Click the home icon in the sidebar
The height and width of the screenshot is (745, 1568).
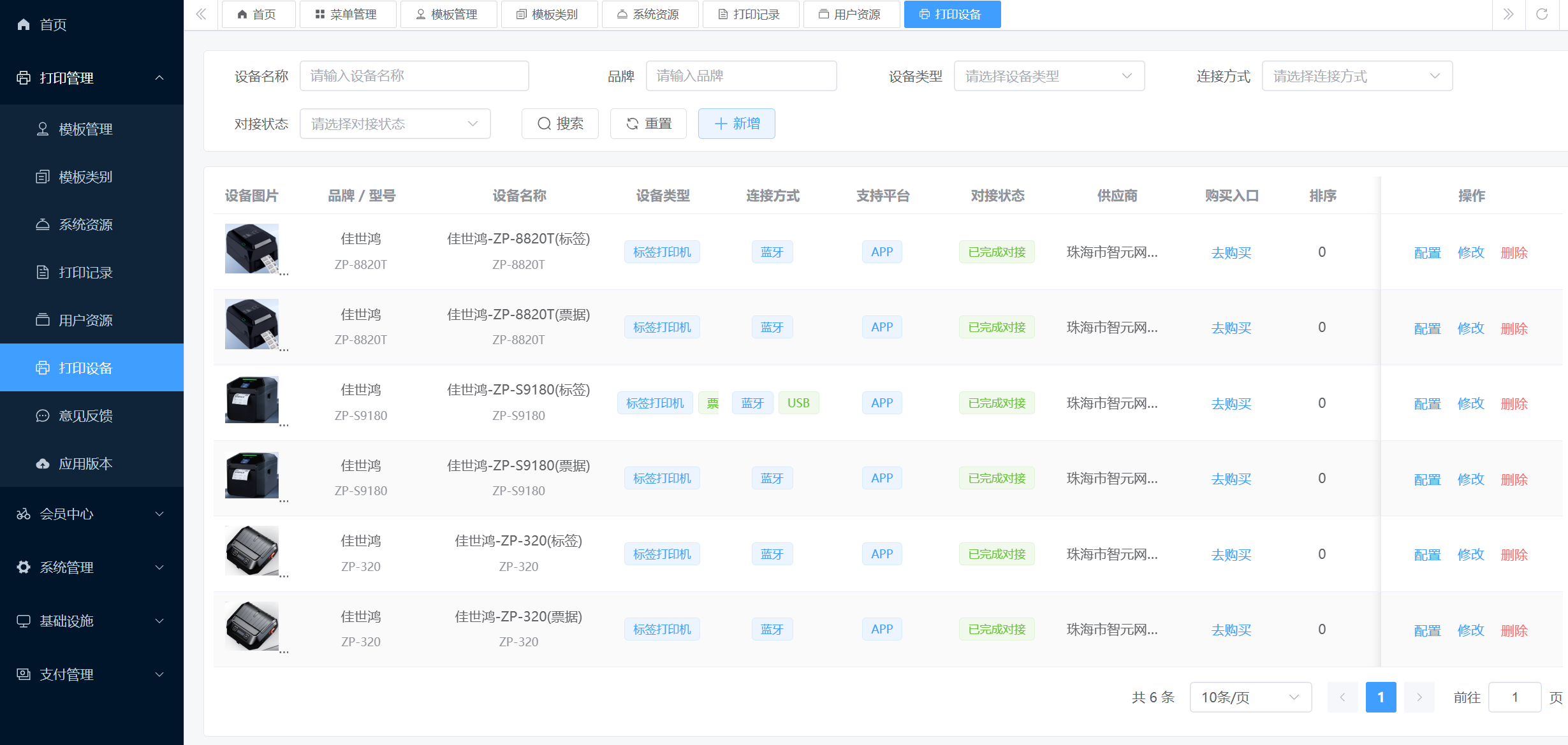tap(24, 24)
